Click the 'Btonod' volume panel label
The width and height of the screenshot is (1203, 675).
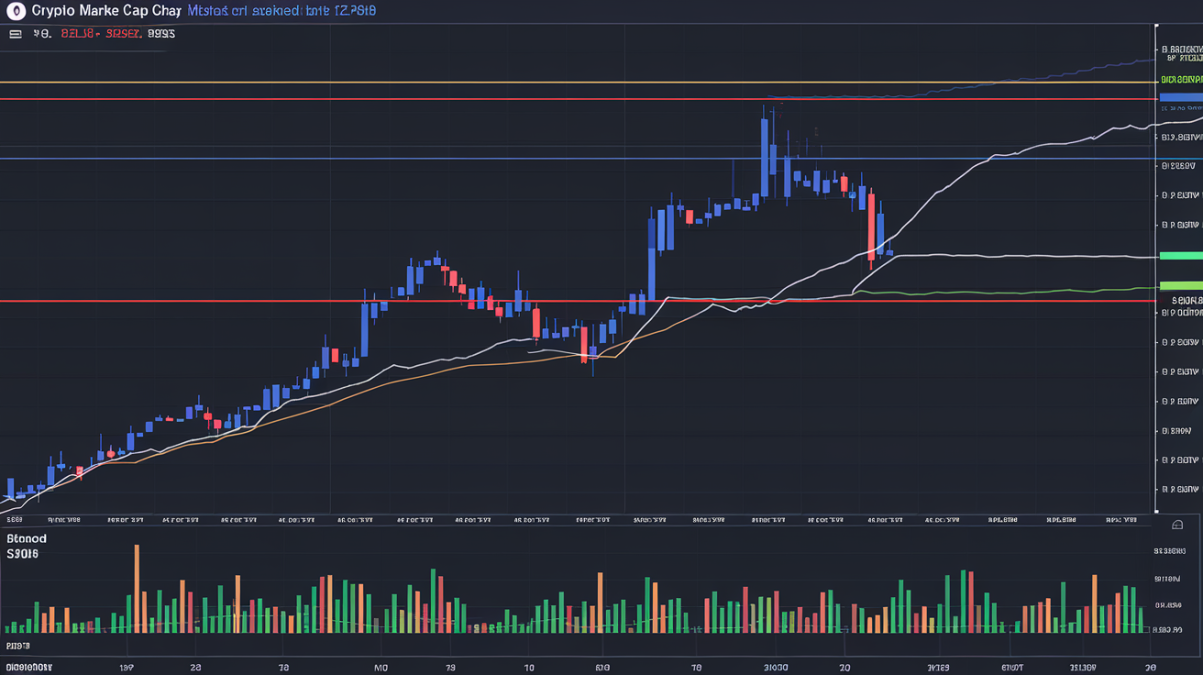(x=26, y=538)
